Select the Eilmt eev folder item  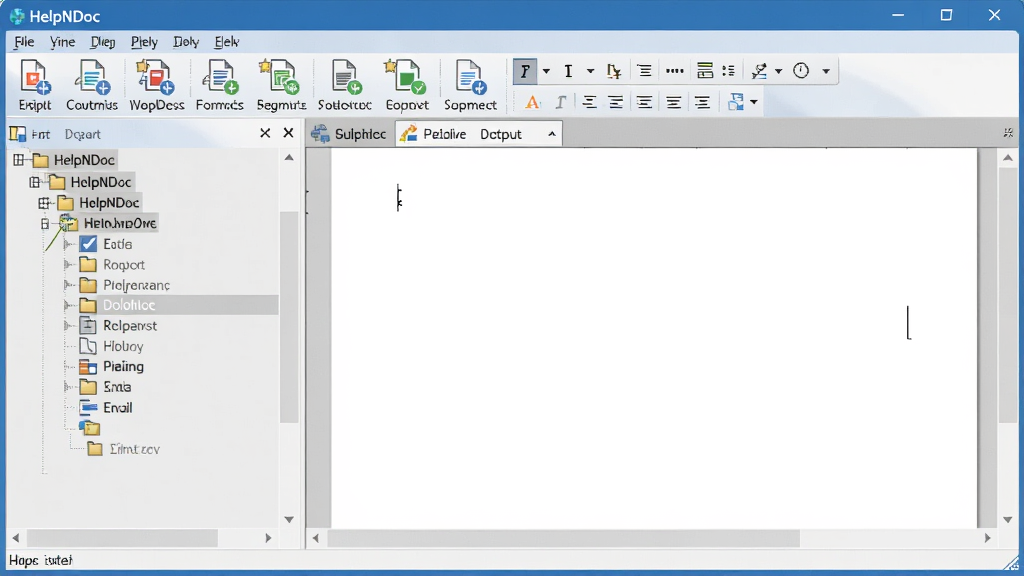[134, 449]
